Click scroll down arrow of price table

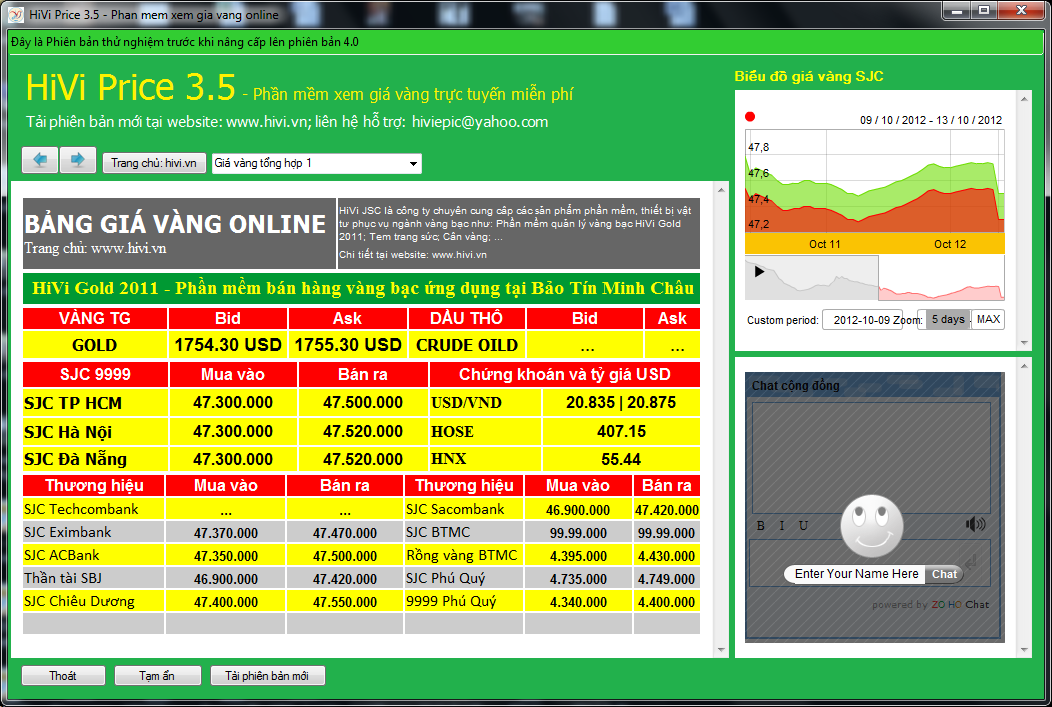(721, 649)
